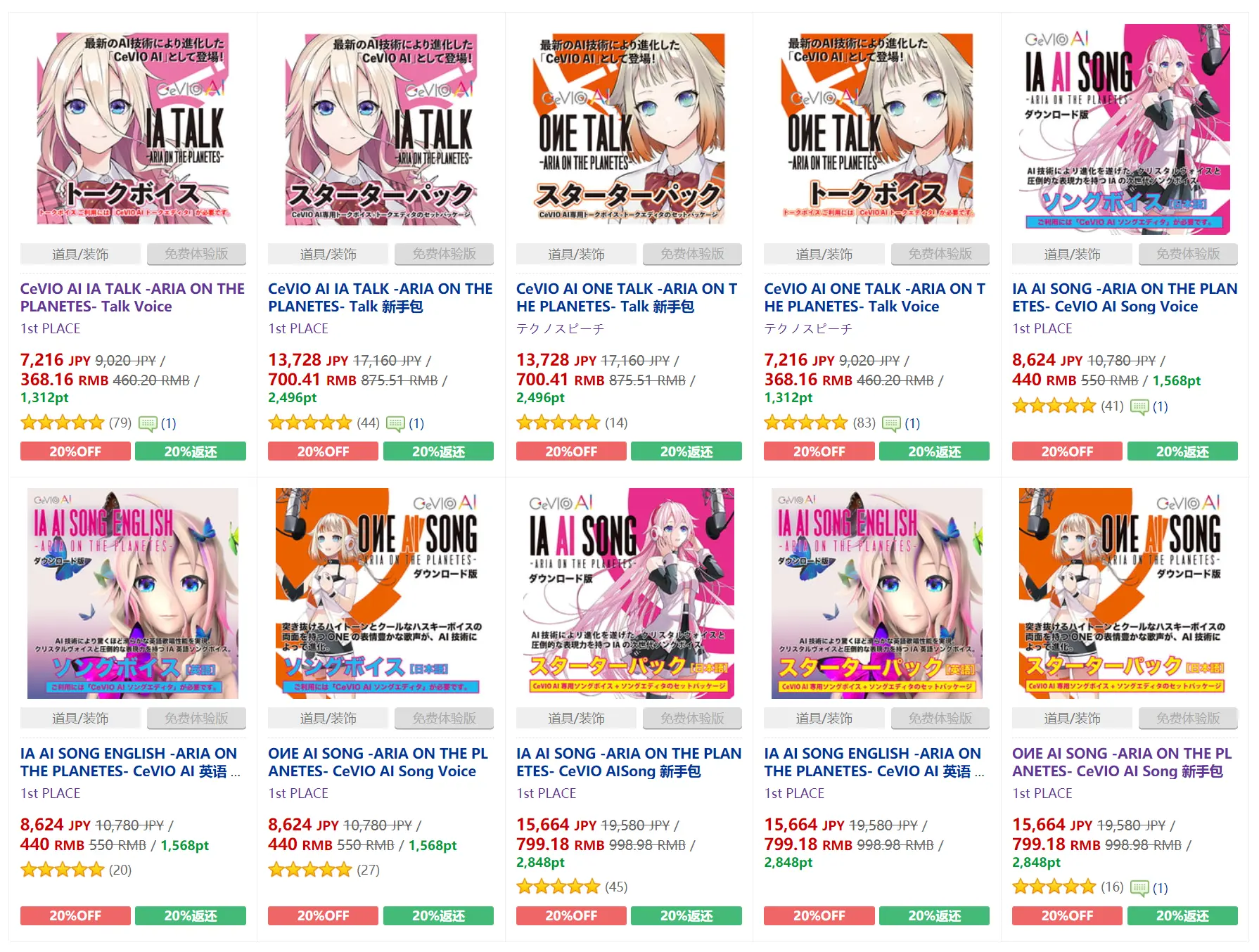
Task: Open comment icon for OИE AI SONG 新手包
Action: (1139, 888)
